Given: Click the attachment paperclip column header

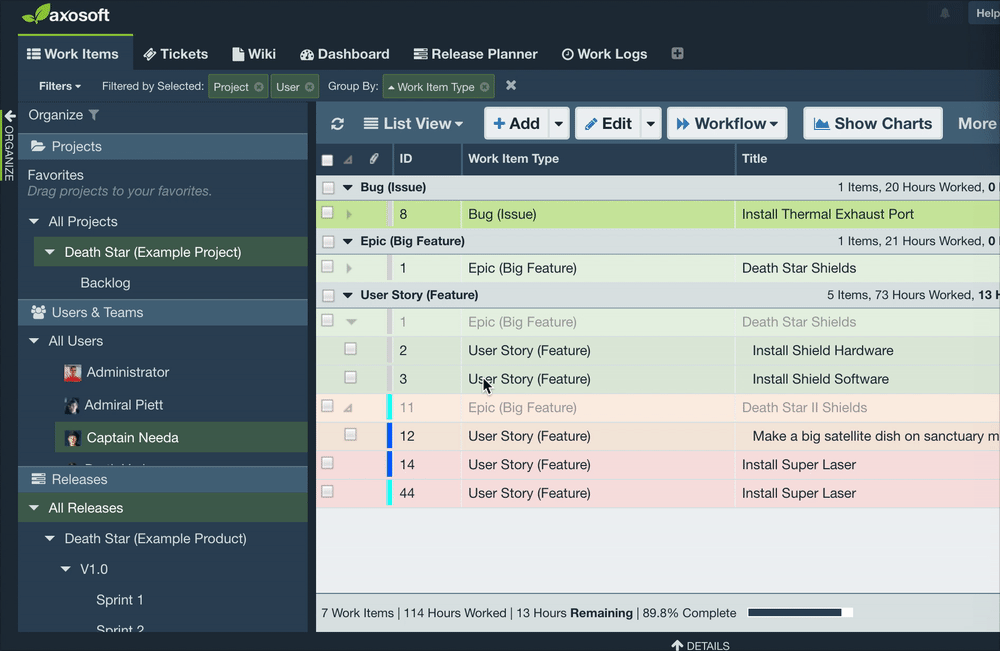Looking at the screenshot, I should (374, 159).
